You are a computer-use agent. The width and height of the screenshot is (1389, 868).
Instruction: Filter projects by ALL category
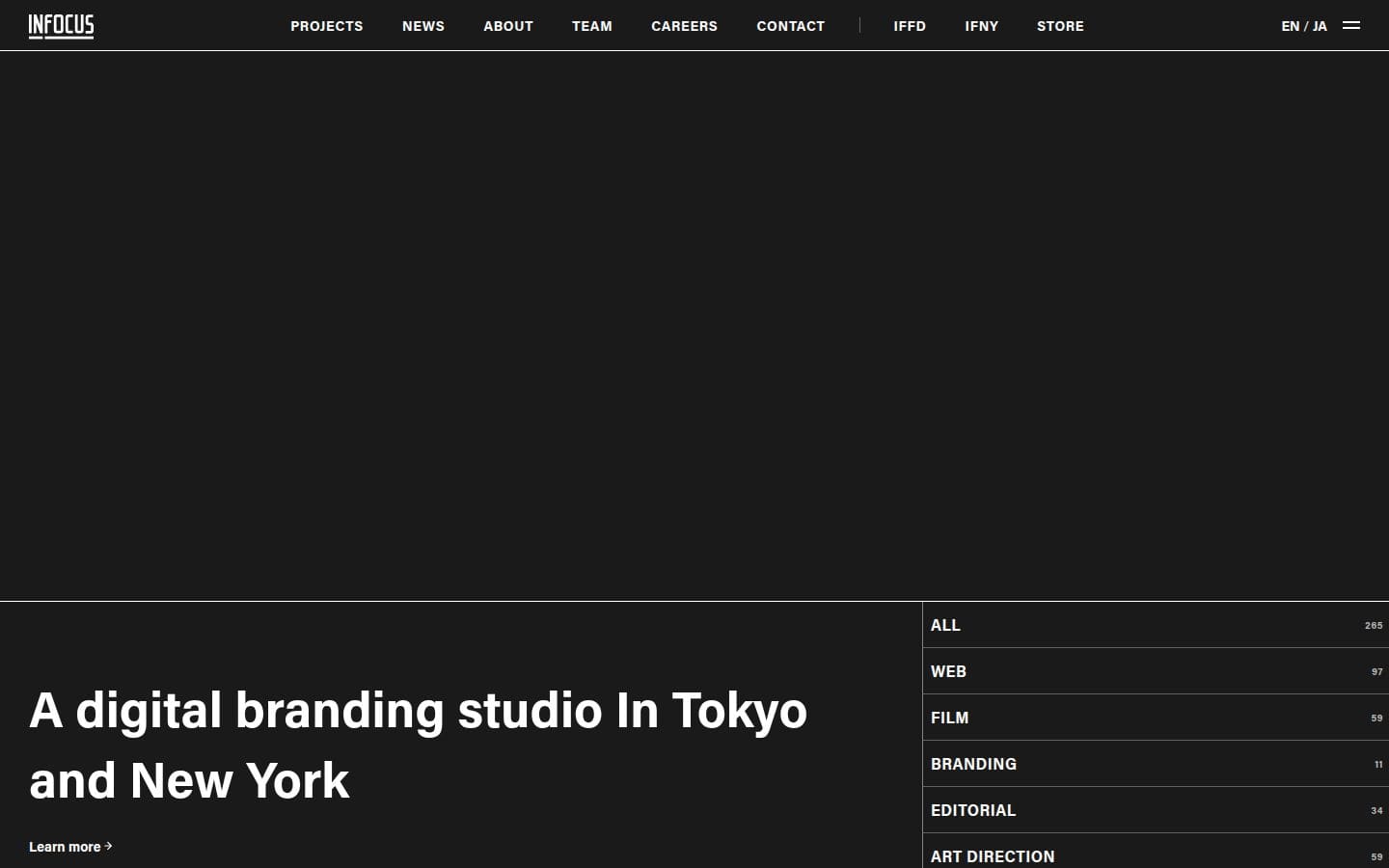point(1156,625)
